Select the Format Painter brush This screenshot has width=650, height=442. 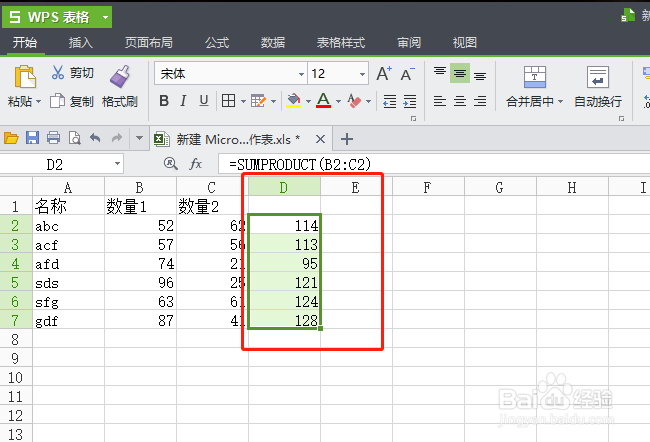[120, 77]
